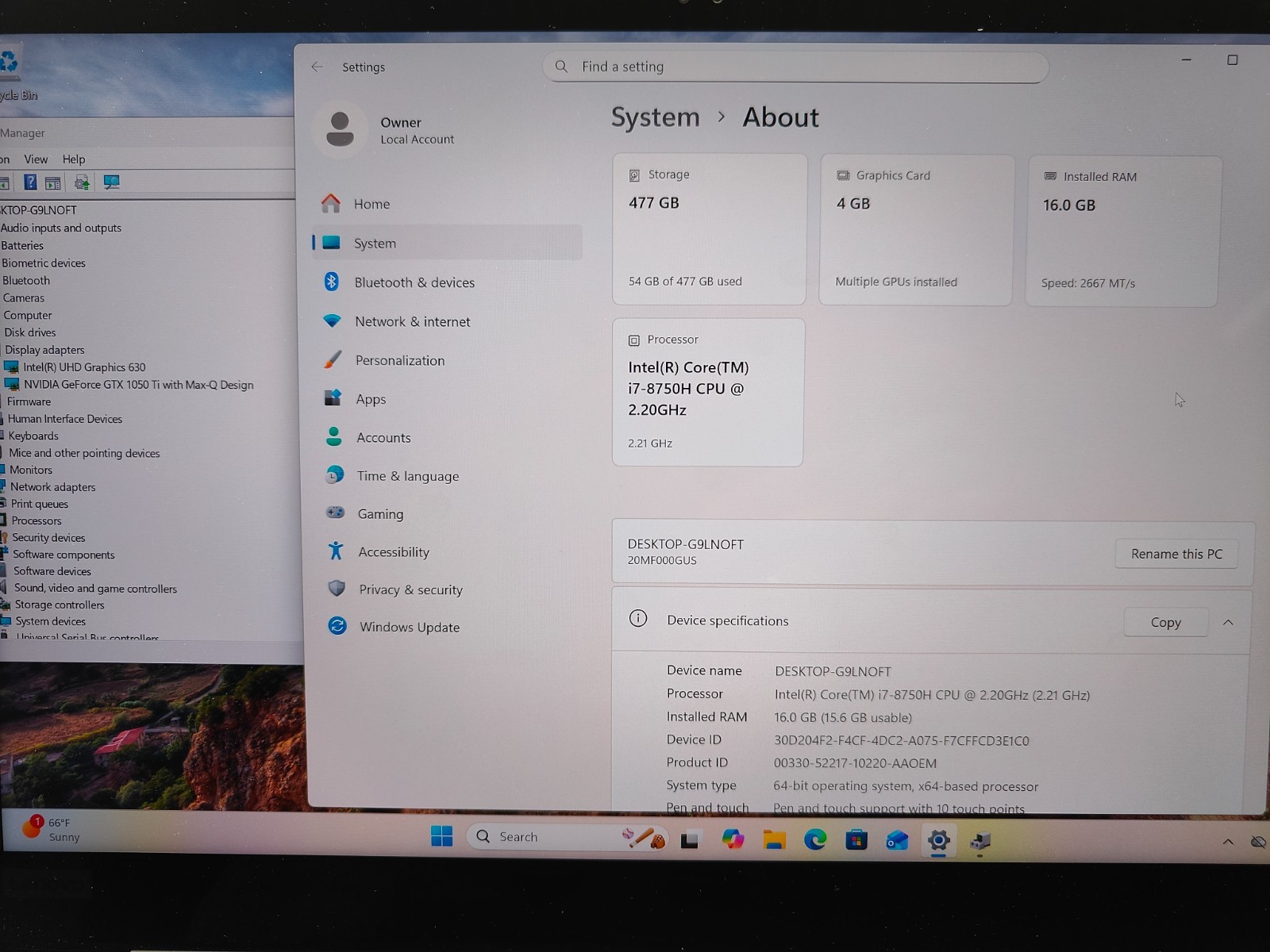Open Task View from the taskbar

(x=690, y=839)
